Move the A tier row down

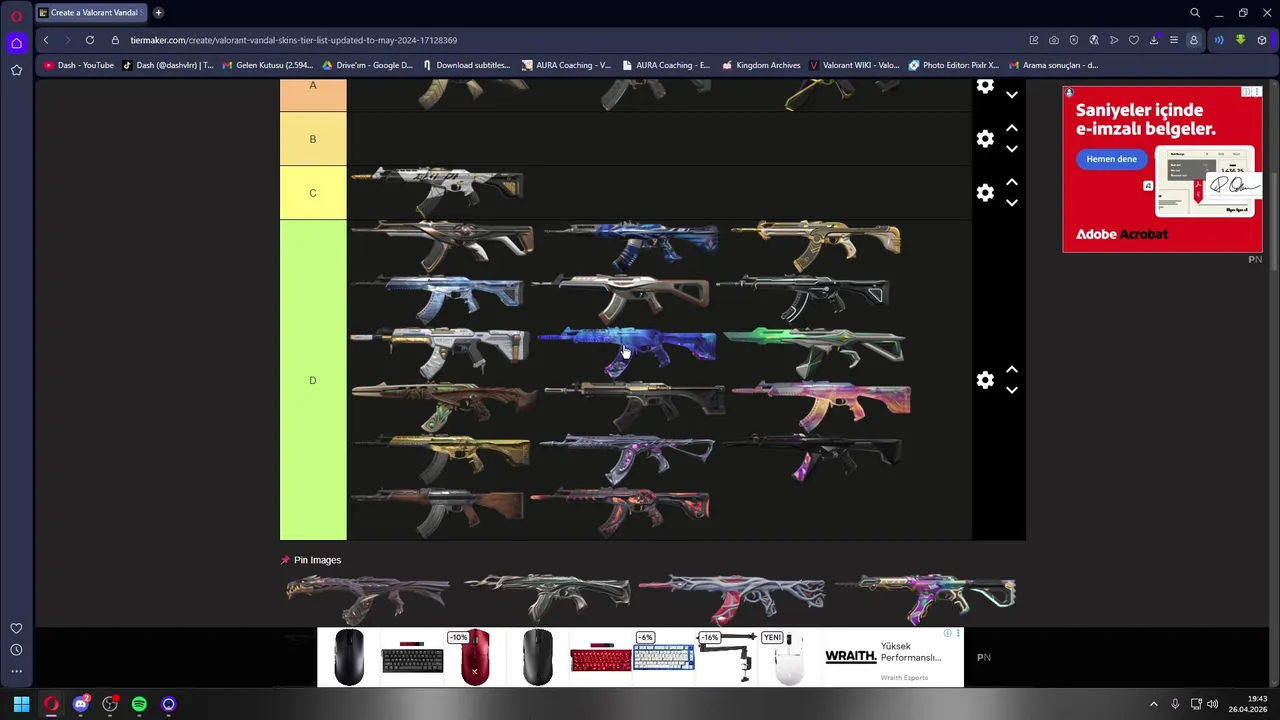pyautogui.click(x=1012, y=95)
